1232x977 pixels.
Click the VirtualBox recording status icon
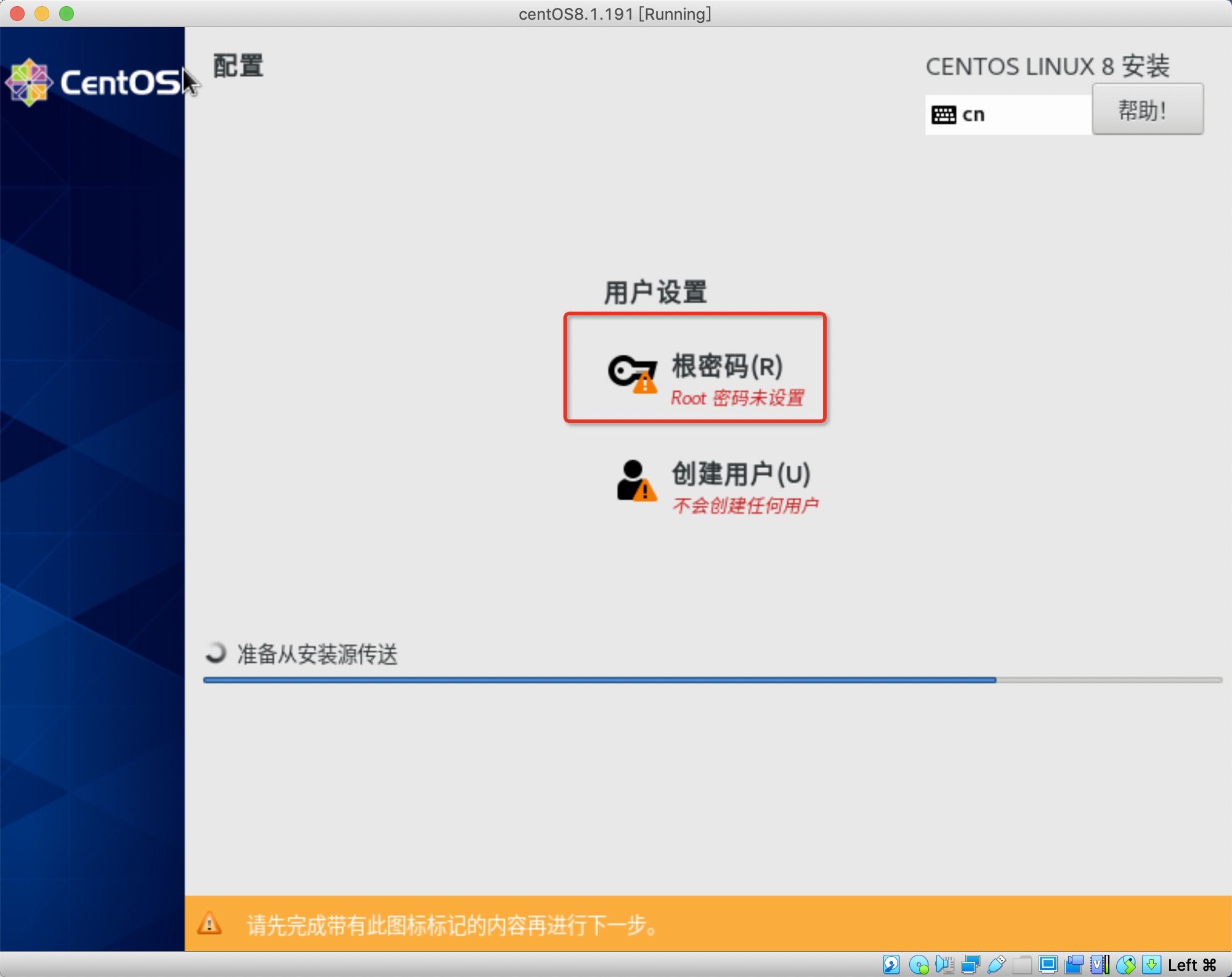tap(1074, 964)
